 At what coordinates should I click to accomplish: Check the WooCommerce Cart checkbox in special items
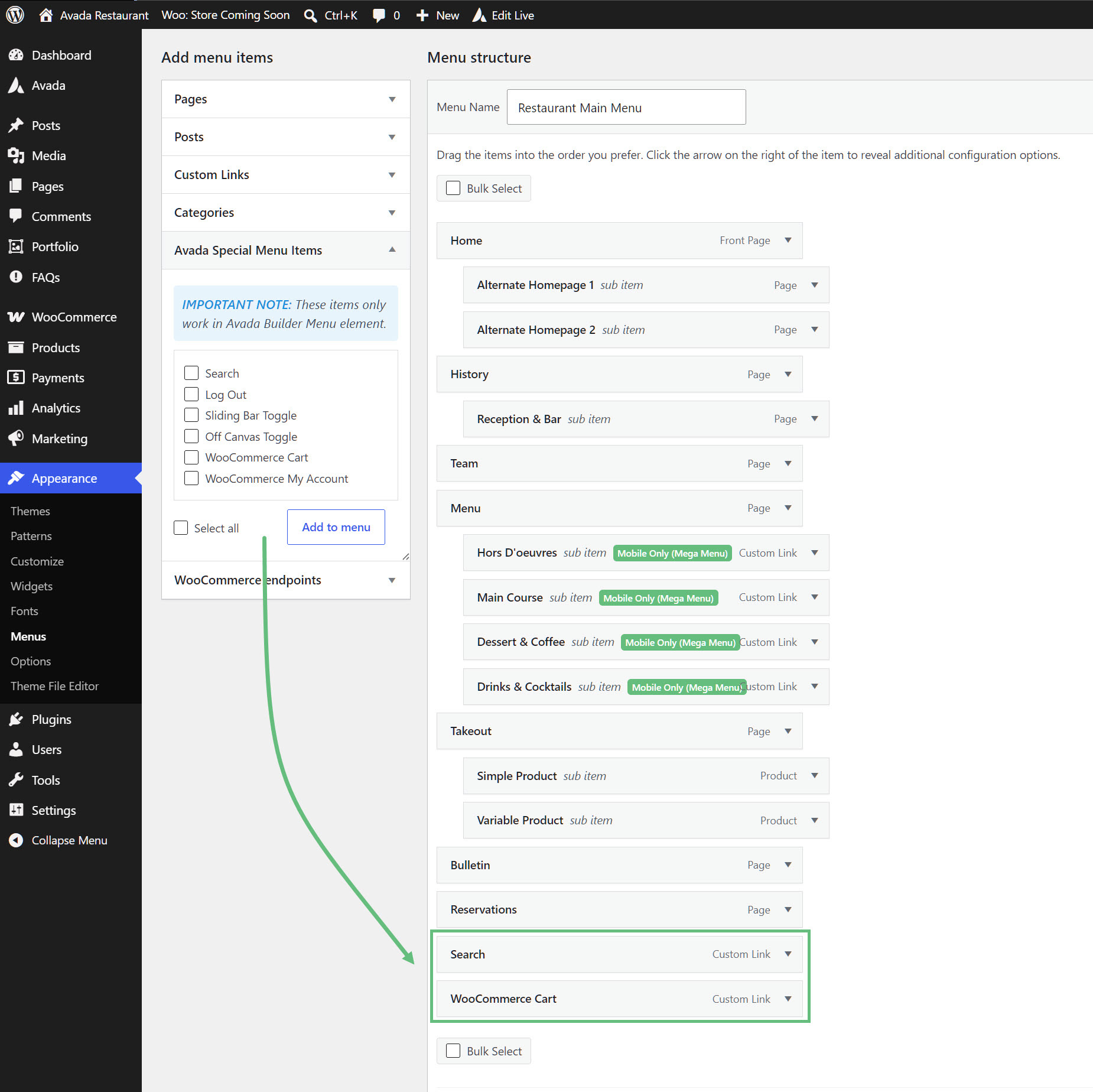191,457
